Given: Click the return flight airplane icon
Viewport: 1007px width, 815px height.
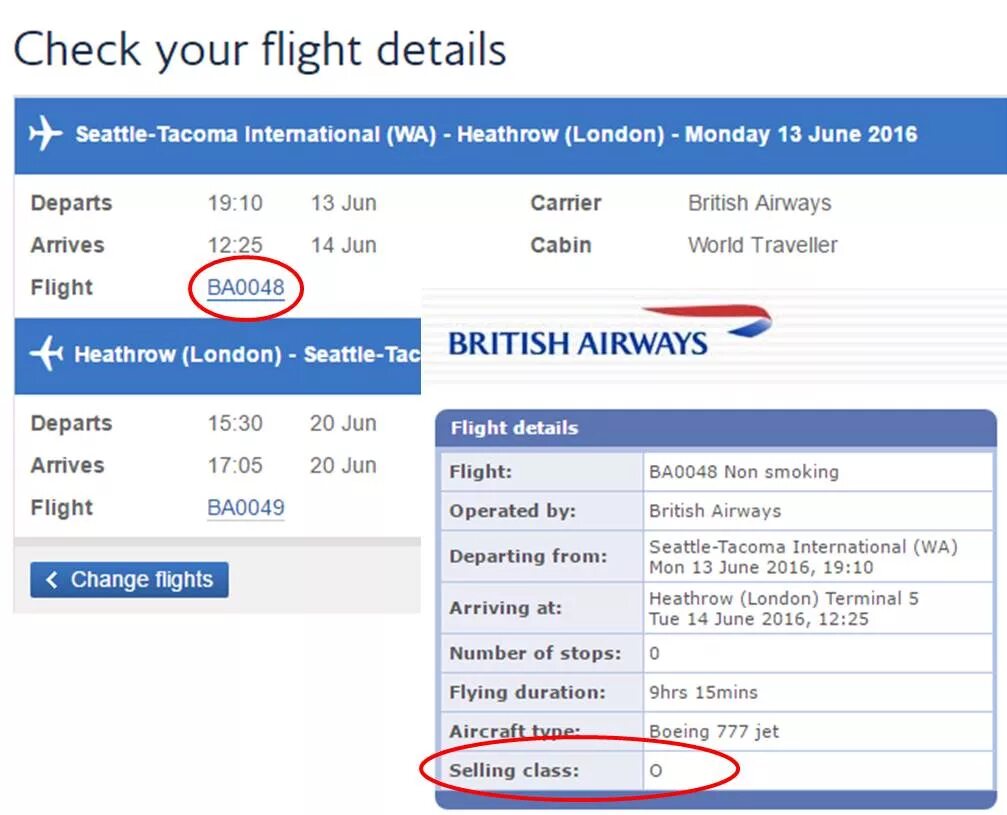Looking at the screenshot, I should point(46,354).
